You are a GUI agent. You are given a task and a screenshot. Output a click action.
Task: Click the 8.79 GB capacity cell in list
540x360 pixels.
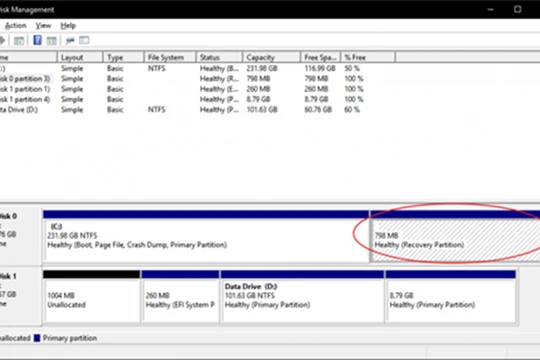point(258,100)
